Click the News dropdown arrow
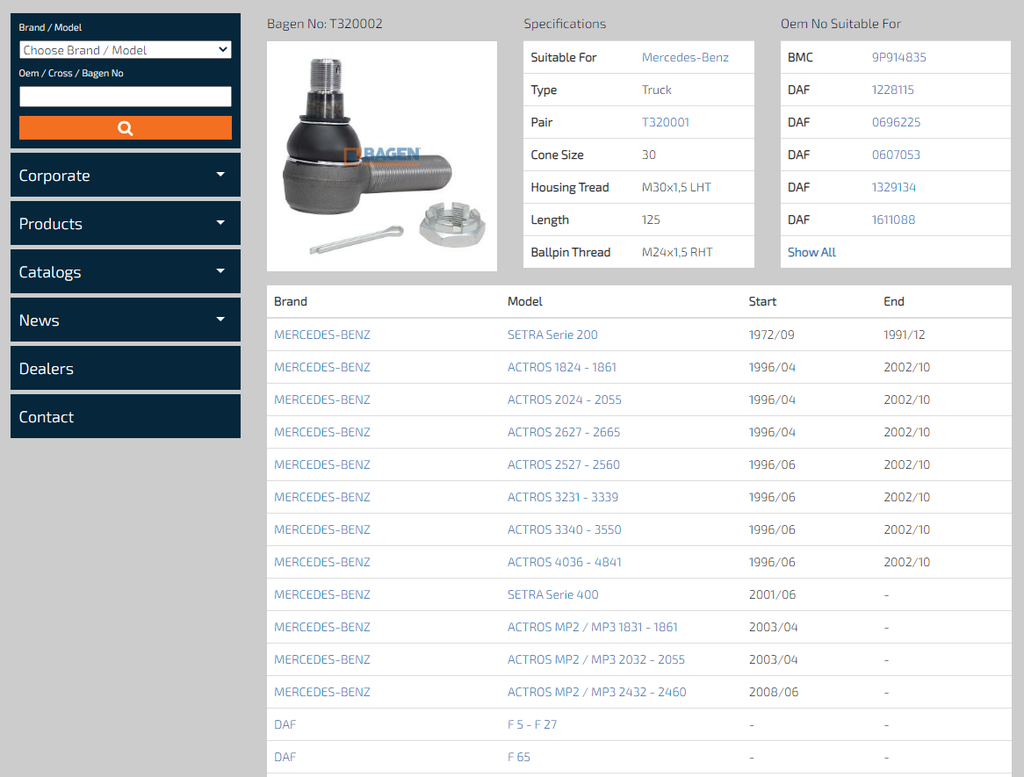This screenshot has height=777, width=1024. (x=221, y=319)
